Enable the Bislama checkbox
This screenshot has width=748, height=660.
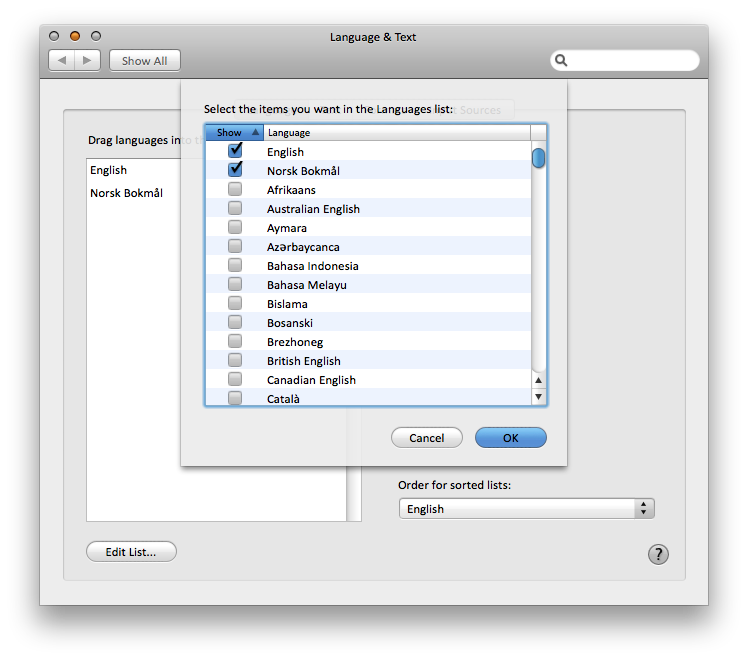235,303
